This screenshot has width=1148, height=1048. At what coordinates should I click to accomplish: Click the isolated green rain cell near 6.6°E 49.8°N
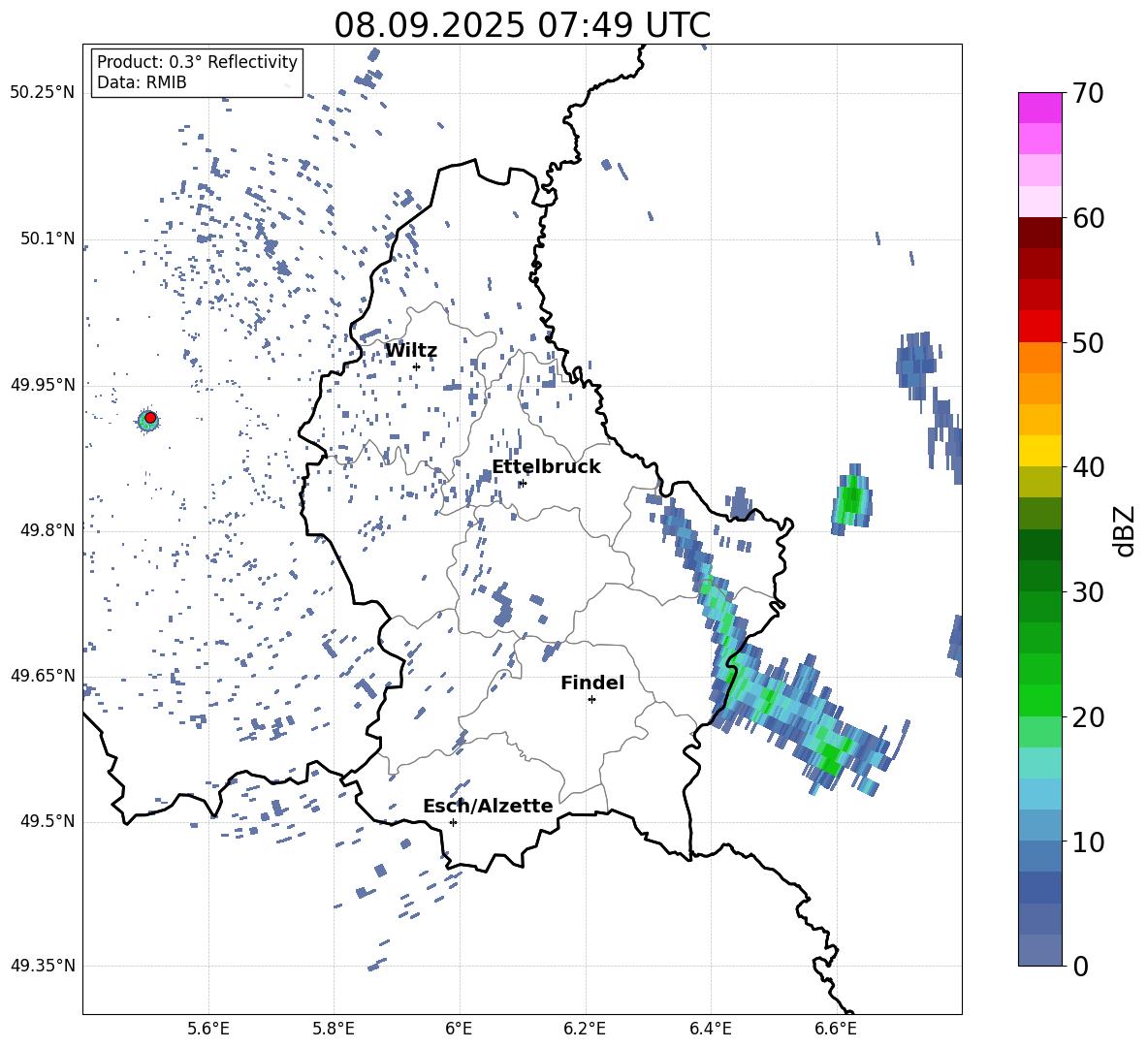coord(851,500)
